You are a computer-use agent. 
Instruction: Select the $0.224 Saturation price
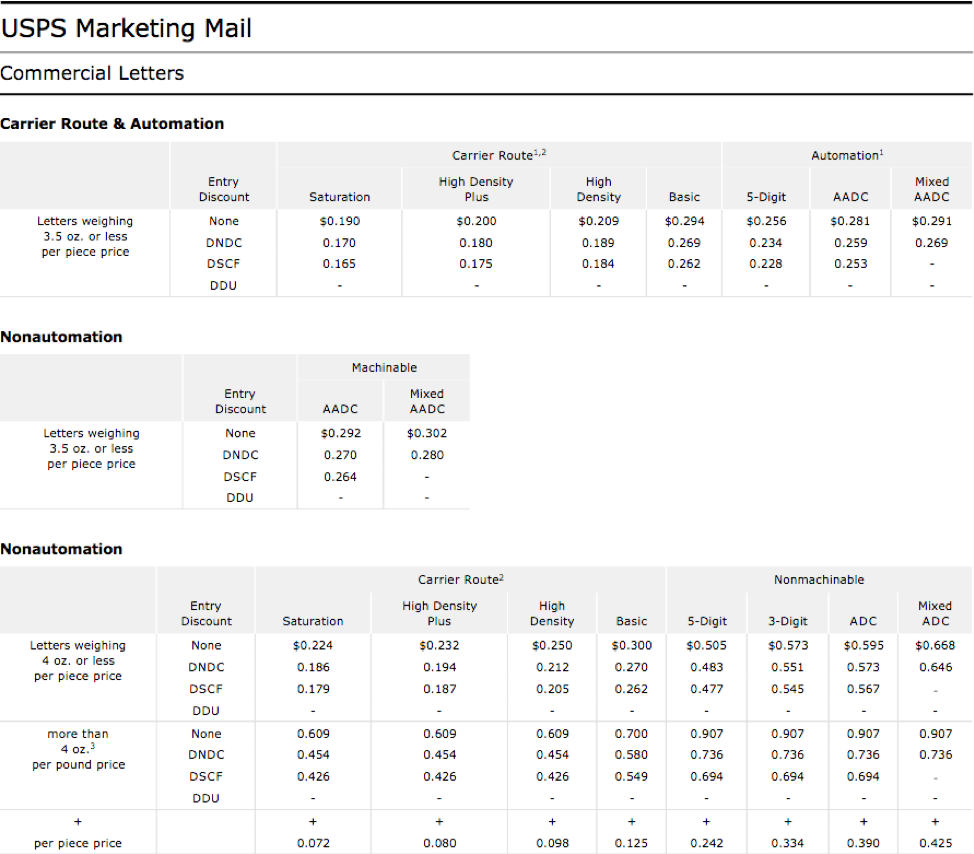(313, 646)
